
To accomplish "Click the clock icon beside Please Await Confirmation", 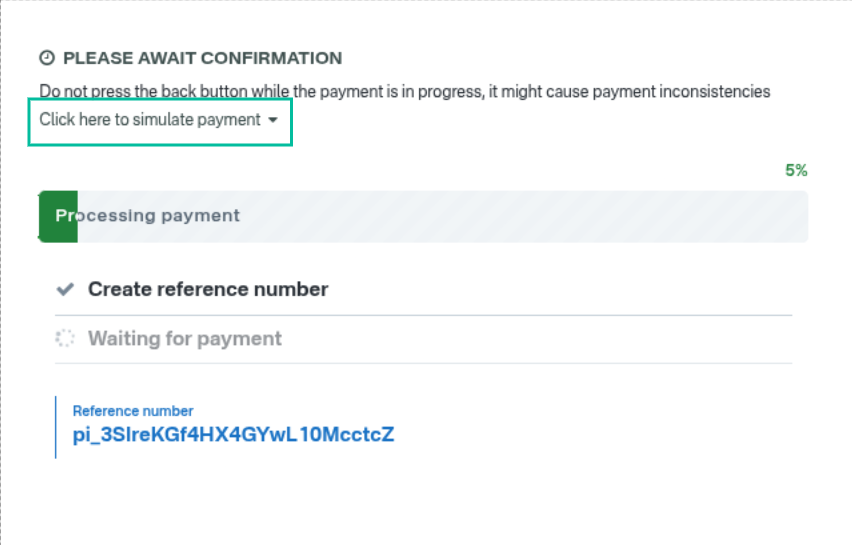I will 46,58.
